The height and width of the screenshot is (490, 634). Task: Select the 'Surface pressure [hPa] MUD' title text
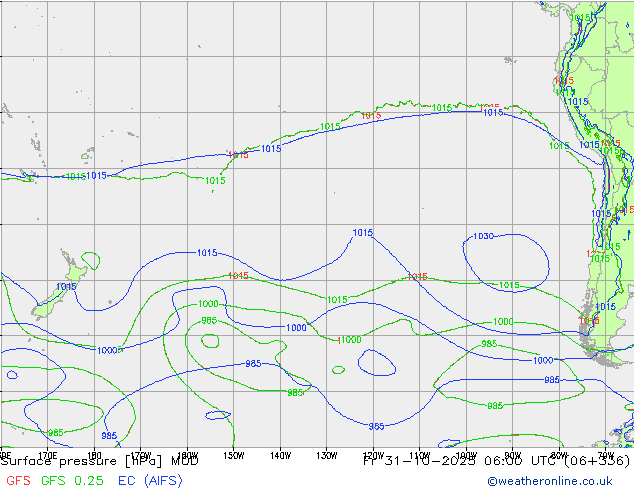coord(99,461)
